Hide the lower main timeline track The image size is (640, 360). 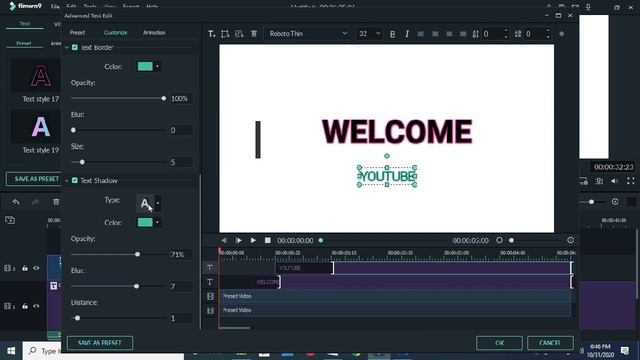[36, 306]
